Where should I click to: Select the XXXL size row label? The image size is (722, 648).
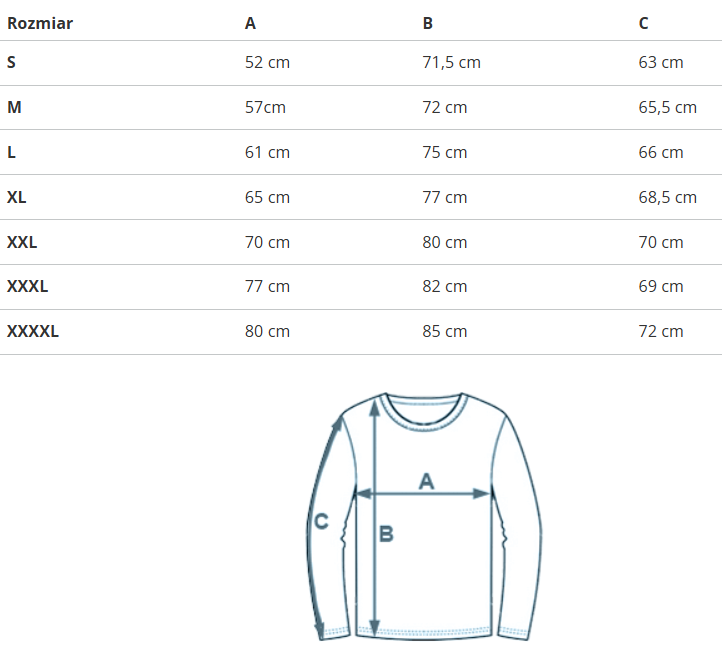(x=28, y=286)
